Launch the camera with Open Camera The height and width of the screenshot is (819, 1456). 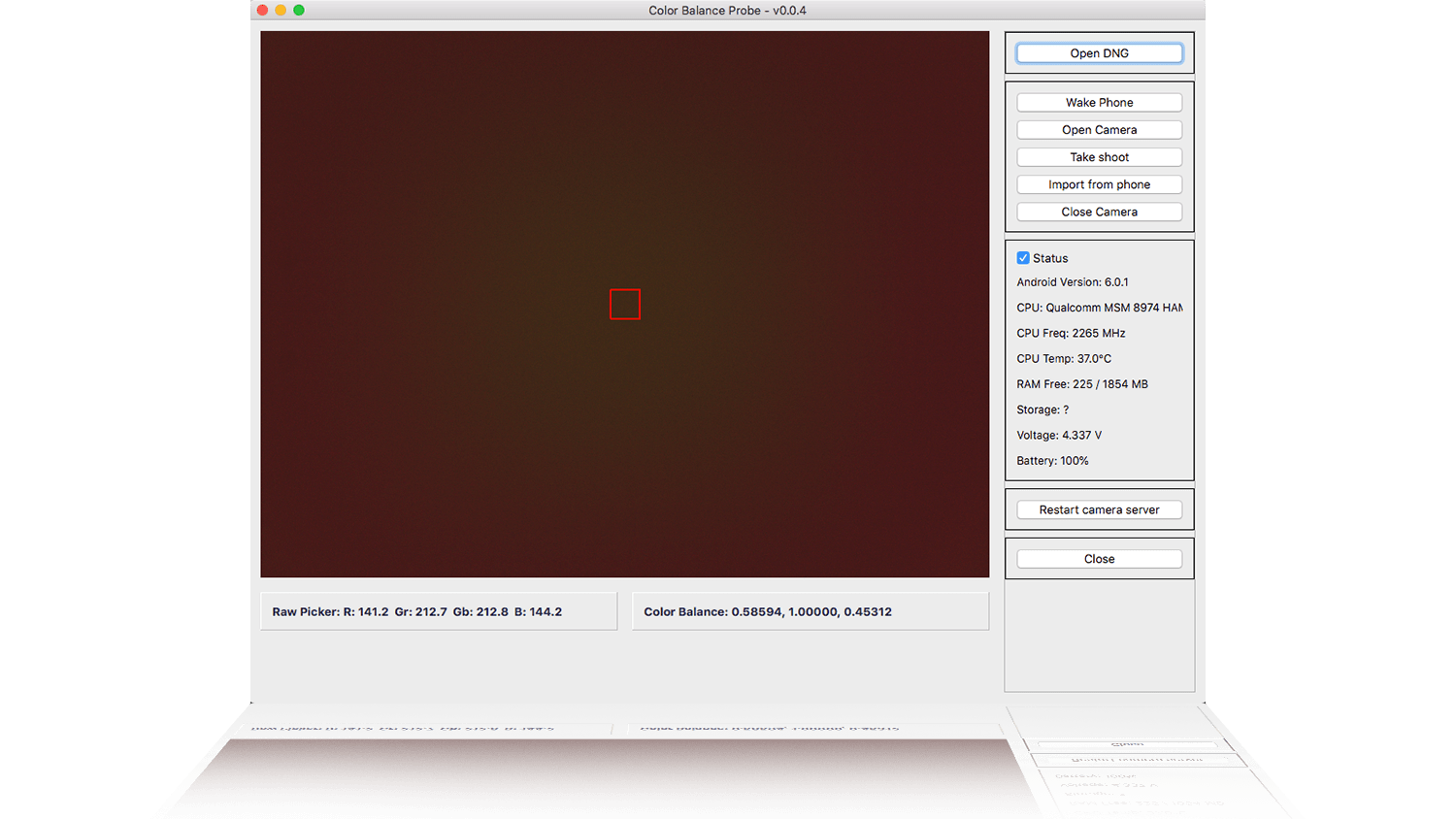pos(1099,130)
